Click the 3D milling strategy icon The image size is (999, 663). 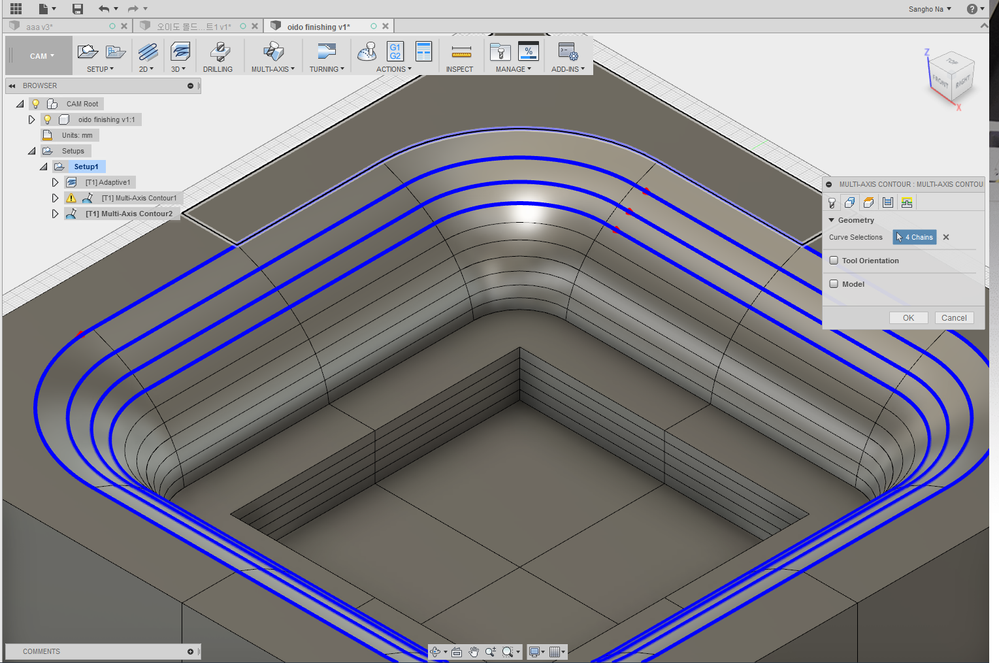click(180, 52)
